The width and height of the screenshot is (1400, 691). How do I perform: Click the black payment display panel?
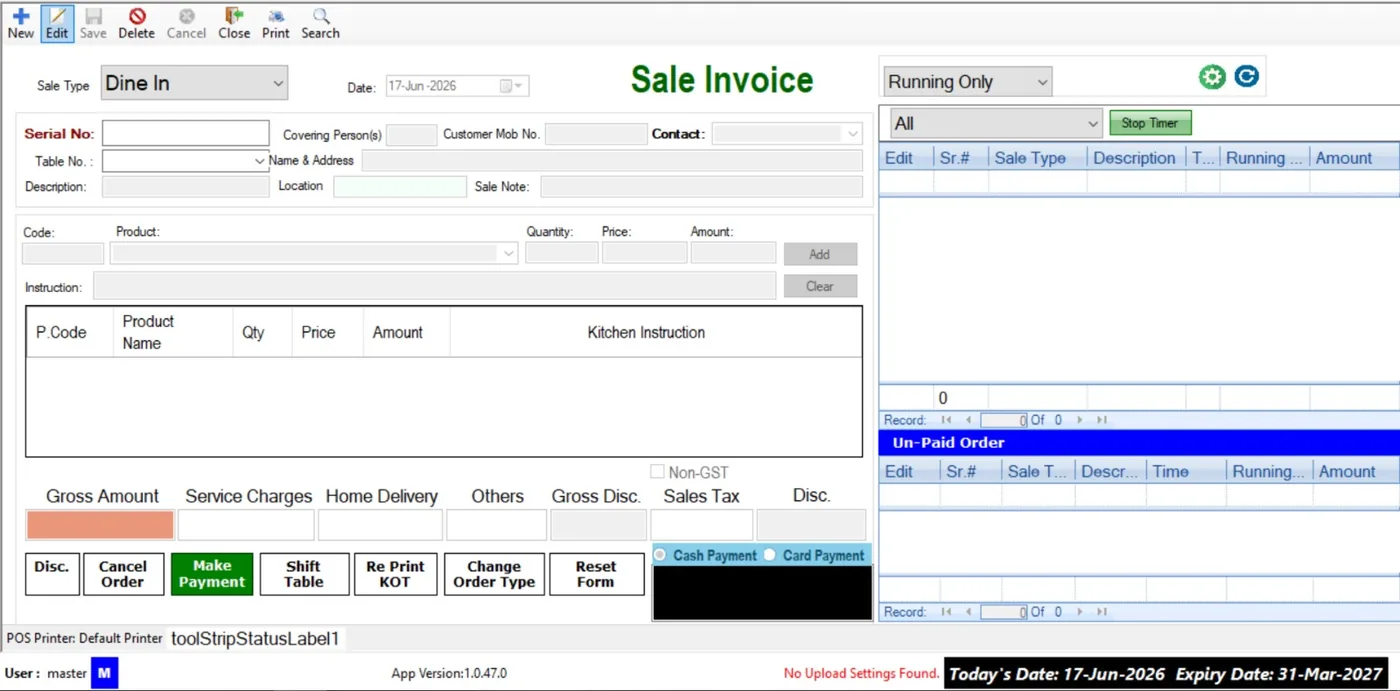pyautogui.click(x=762, y=593)
